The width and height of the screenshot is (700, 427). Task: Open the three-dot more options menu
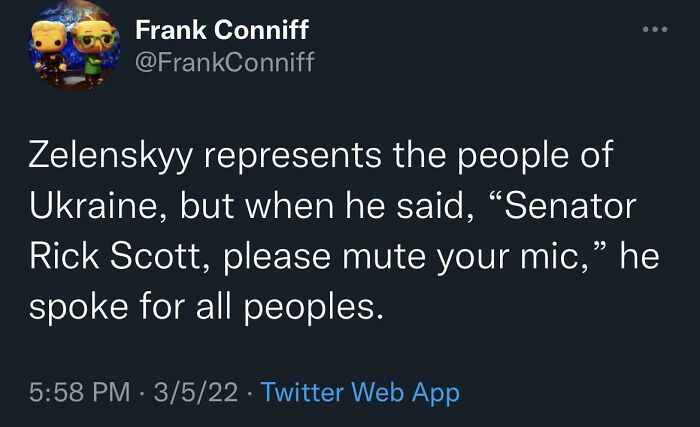coord(653,31)
